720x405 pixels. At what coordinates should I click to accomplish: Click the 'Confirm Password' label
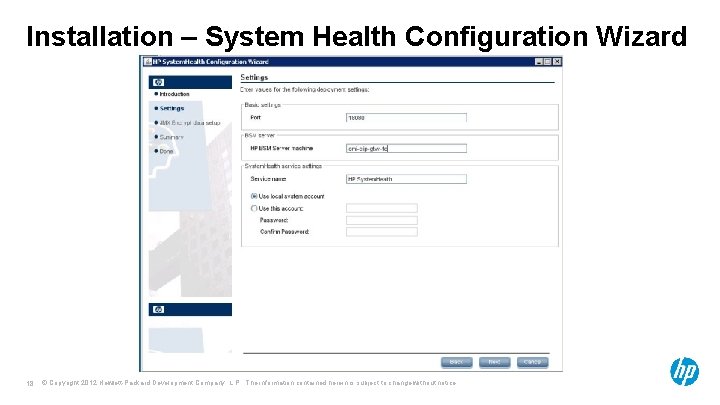click(x=284, y=232)
